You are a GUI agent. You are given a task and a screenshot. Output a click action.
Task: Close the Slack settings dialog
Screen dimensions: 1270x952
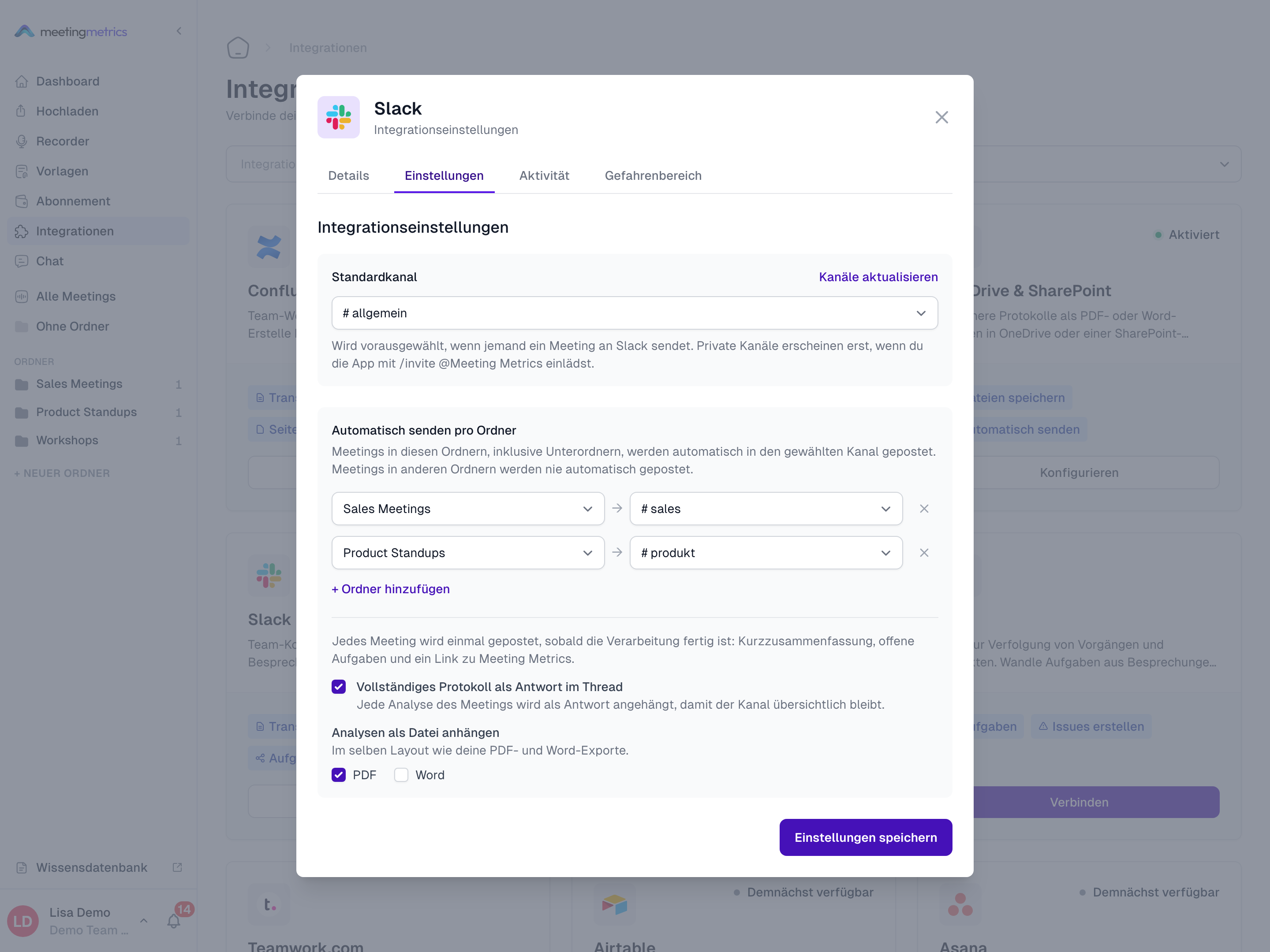point(941,117)
